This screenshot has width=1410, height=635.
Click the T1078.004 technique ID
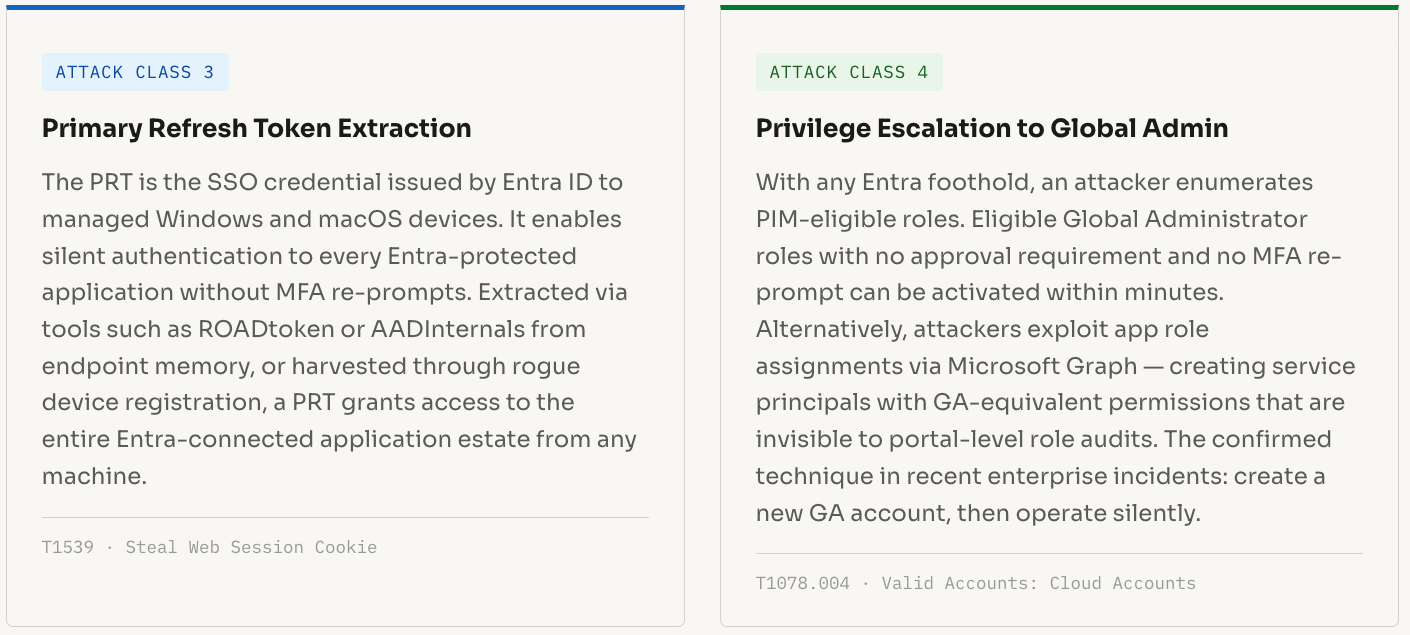(802, 583)
